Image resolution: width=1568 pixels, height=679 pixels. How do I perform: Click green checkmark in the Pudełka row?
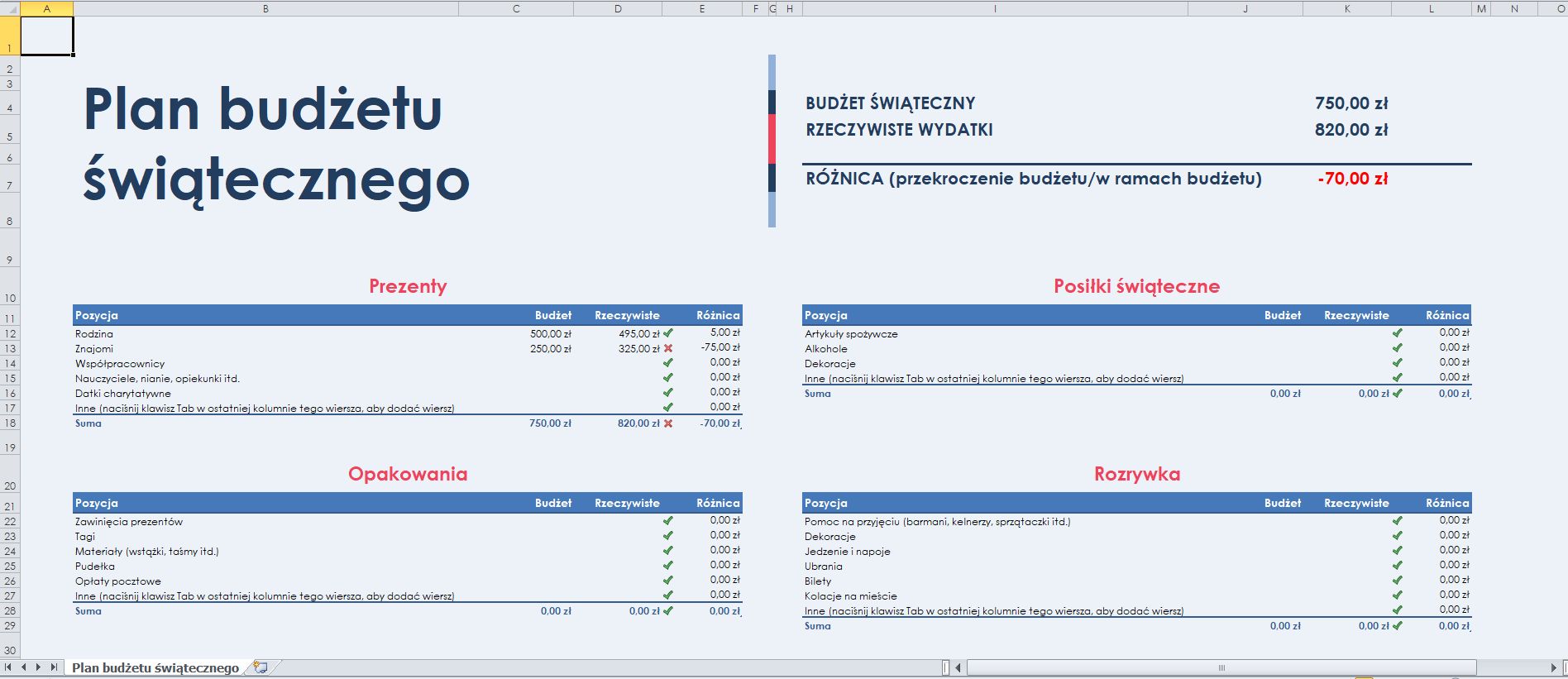pyautogui.click(x=668, y=565)
